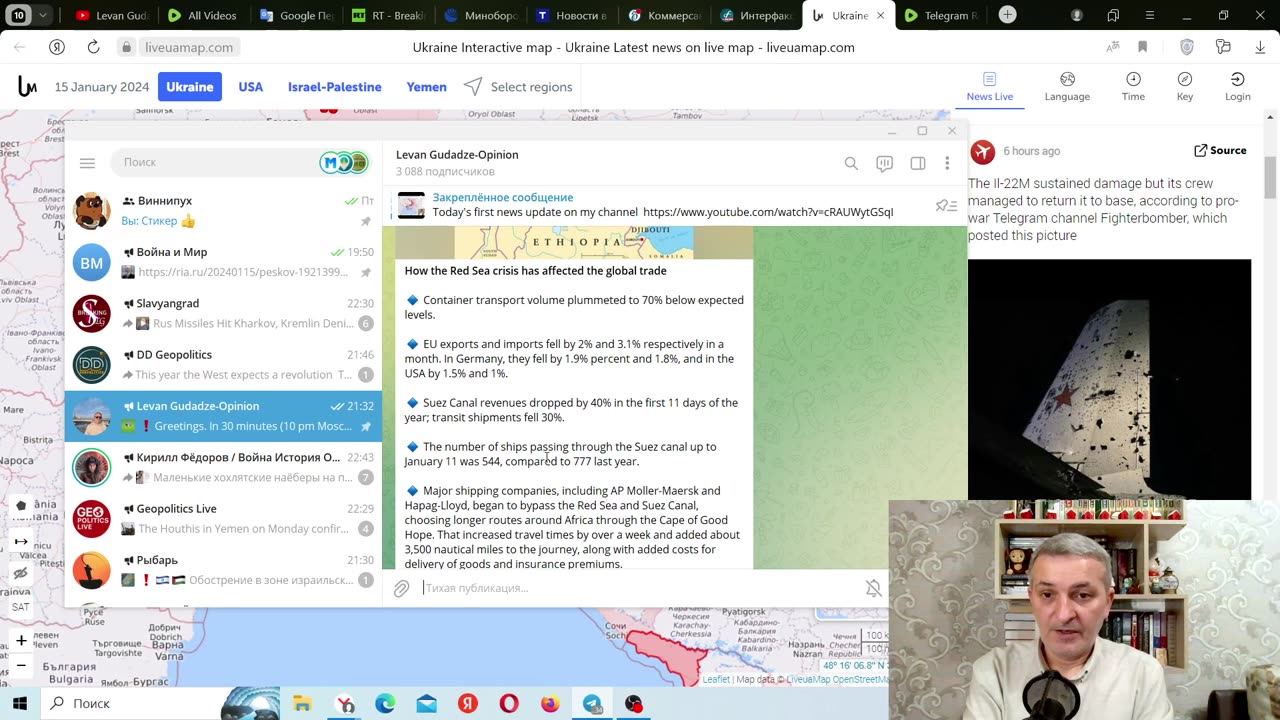Select the distance measure arrow tool

[x=21, y=541]
